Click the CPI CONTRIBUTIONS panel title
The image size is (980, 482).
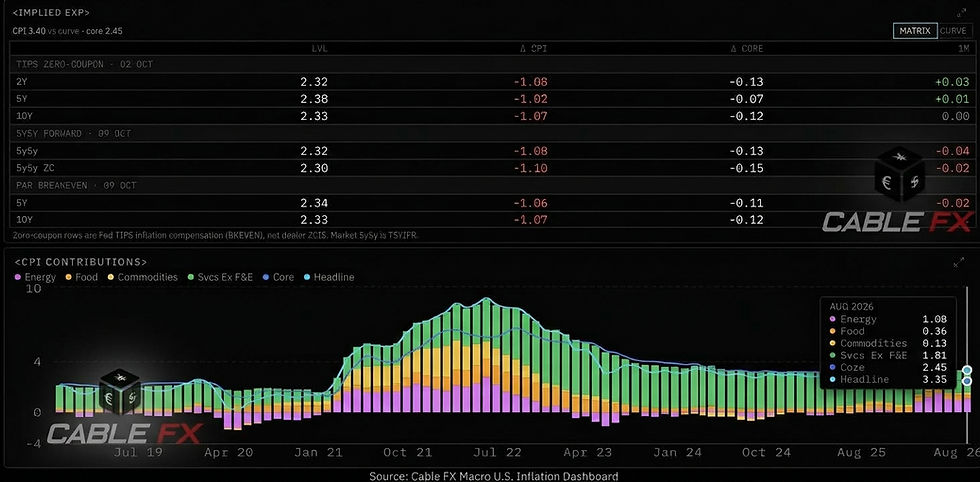pyautogui.click(x=80, y=262)
